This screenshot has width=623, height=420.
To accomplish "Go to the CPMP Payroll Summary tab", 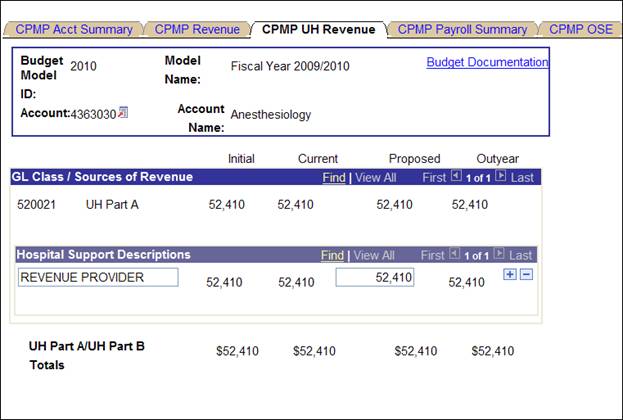I will pos(461,29).
